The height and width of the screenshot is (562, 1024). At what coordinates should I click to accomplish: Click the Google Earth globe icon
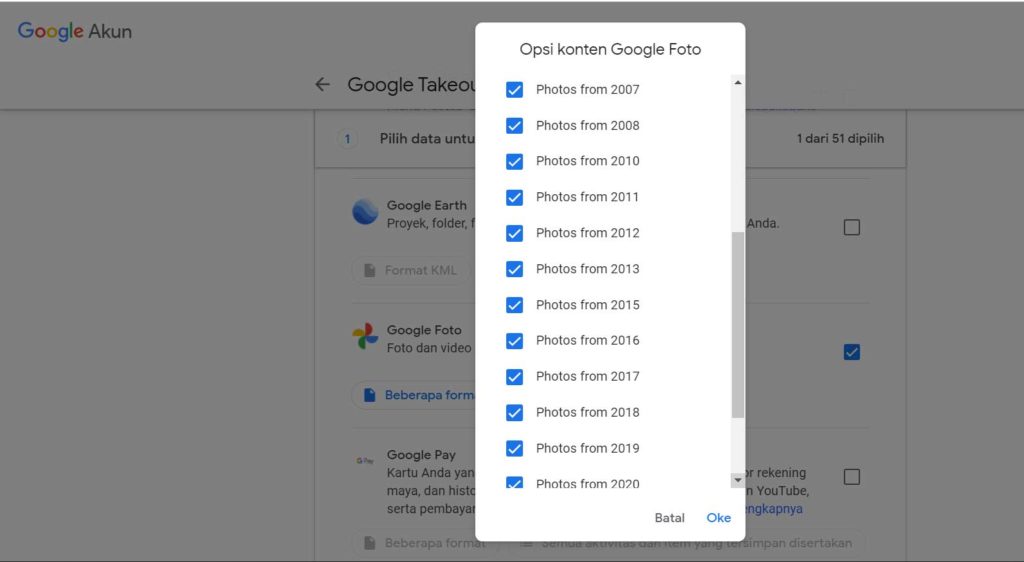pyautogui.click(x=365, y=212)
